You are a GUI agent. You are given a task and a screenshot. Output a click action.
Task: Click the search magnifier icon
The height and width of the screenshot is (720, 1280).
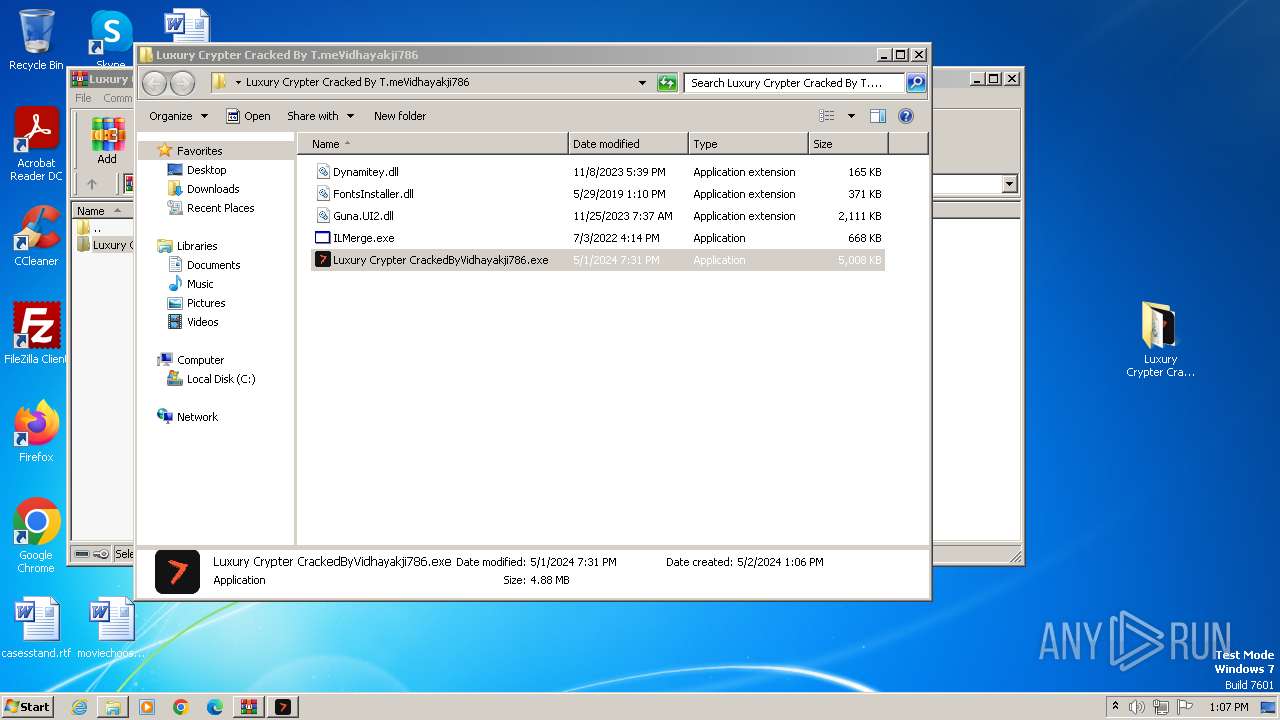pos(915,83)
